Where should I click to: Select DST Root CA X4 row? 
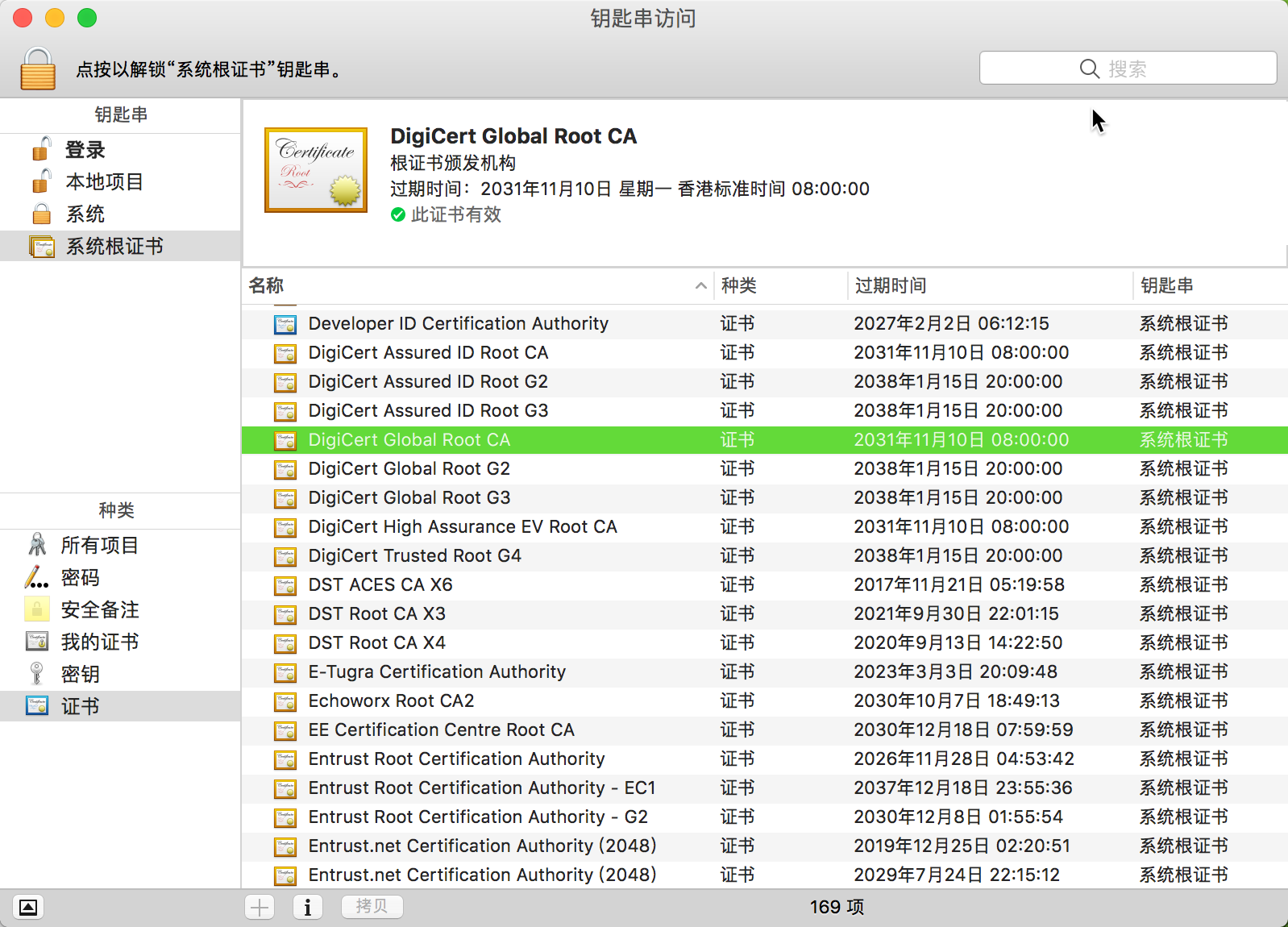pyautogui.click(x=765, y=643)
